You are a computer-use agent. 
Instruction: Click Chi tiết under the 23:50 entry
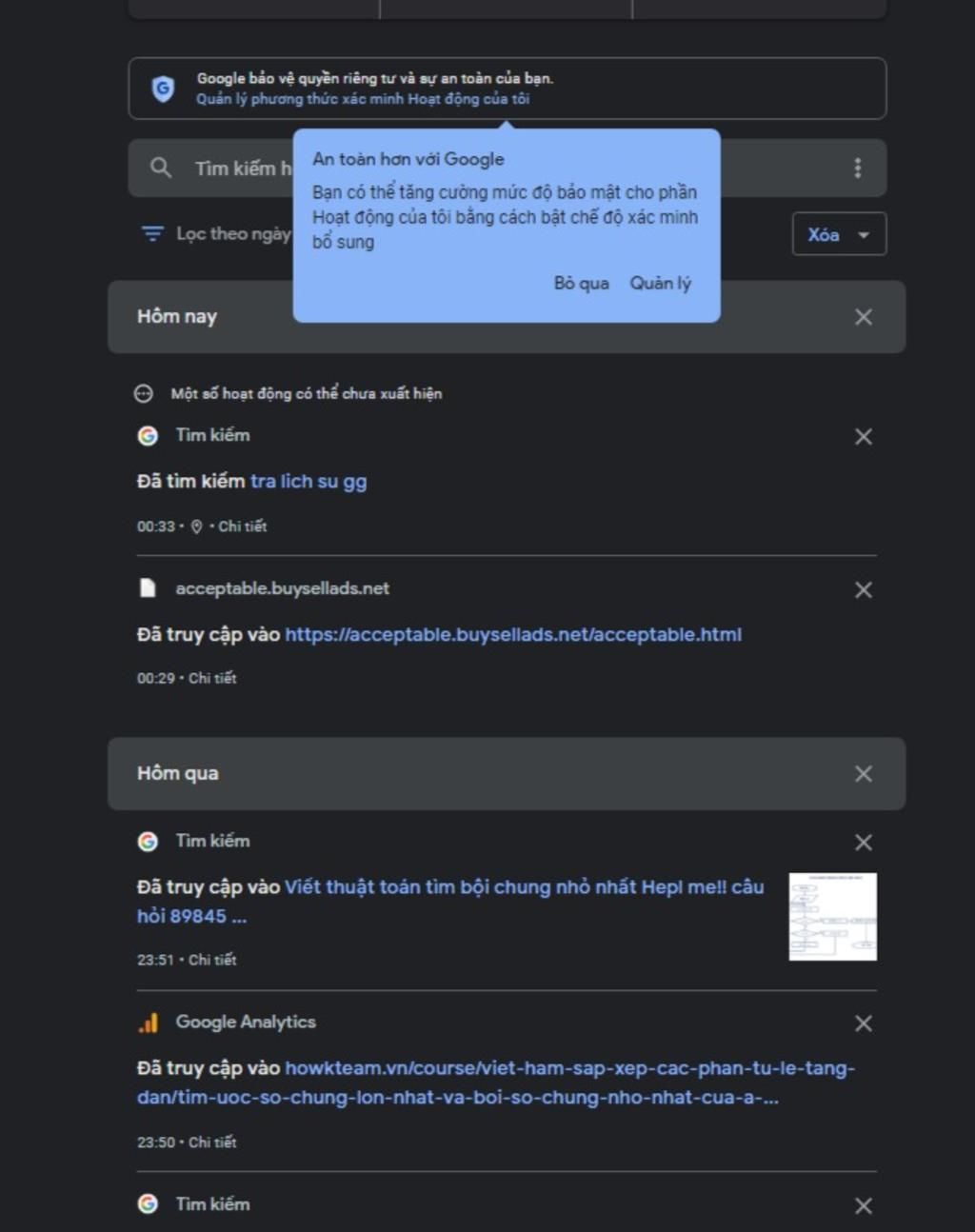[x=212, y=1142]
